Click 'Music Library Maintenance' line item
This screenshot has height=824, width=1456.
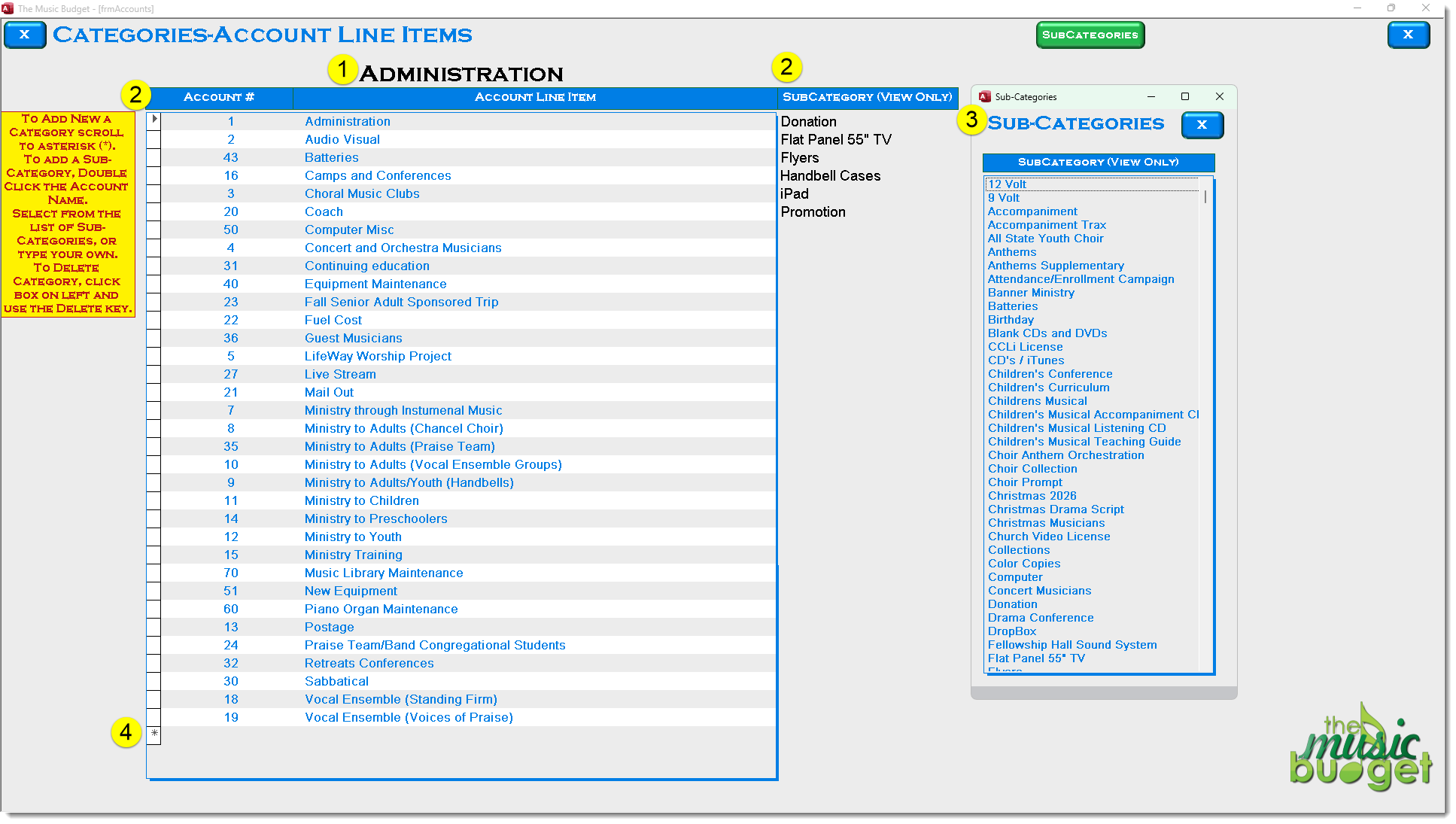[384, 573]
